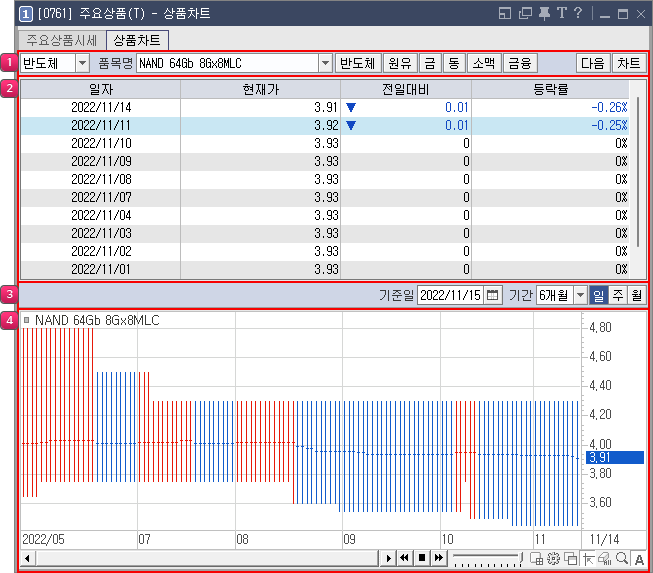Viewport: 653px width, 573px height.
Task: Open the 품목명 NAND 64Gb dropdown
Action: tap(325, 63)
